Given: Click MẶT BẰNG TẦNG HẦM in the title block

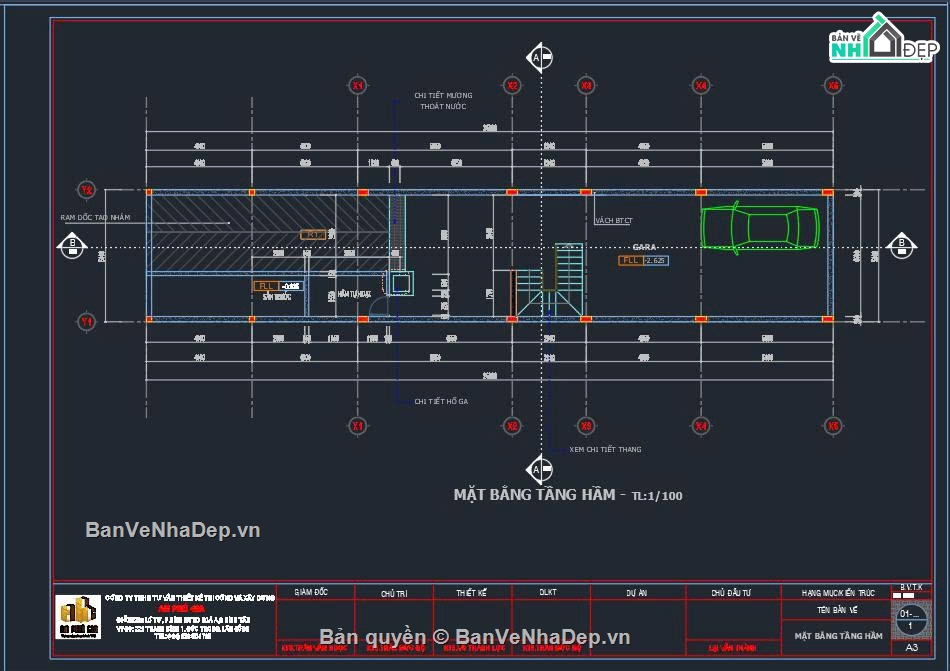Looking at the screenshot, I should [839, 636].
